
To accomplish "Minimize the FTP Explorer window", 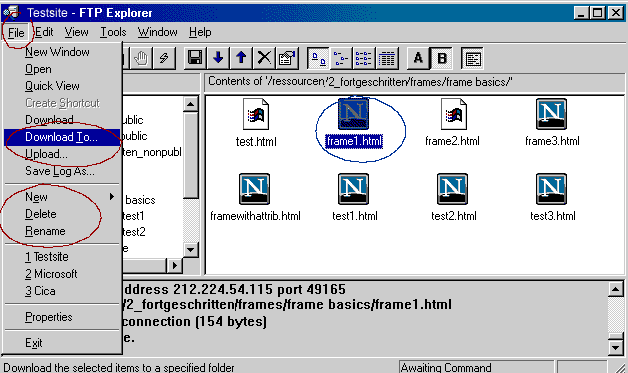I will (582, 13).
